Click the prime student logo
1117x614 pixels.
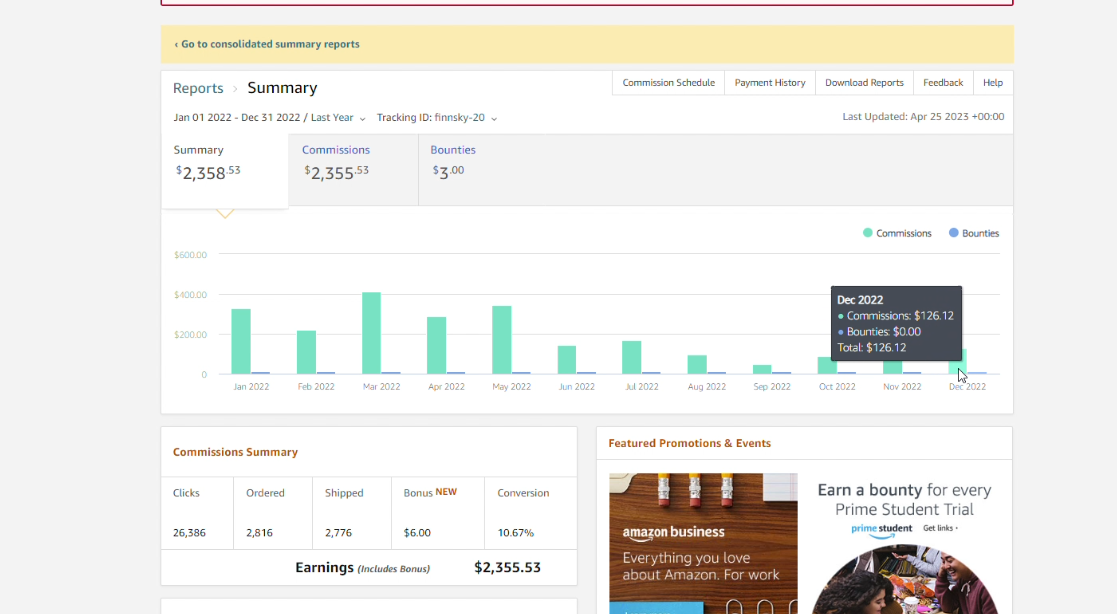[881, 529]
